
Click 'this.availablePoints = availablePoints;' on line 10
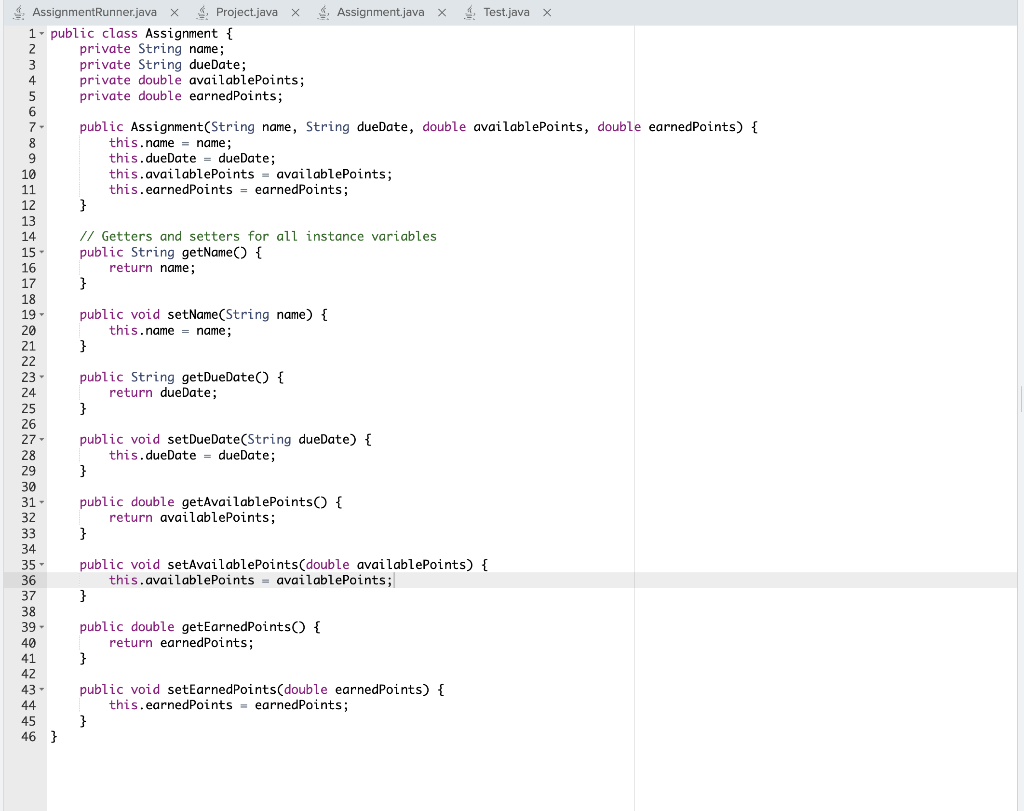pos(250,174)
